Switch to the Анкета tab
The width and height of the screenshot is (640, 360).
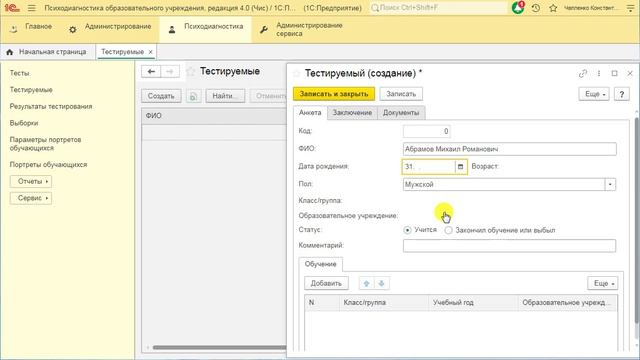coord(310,113)
